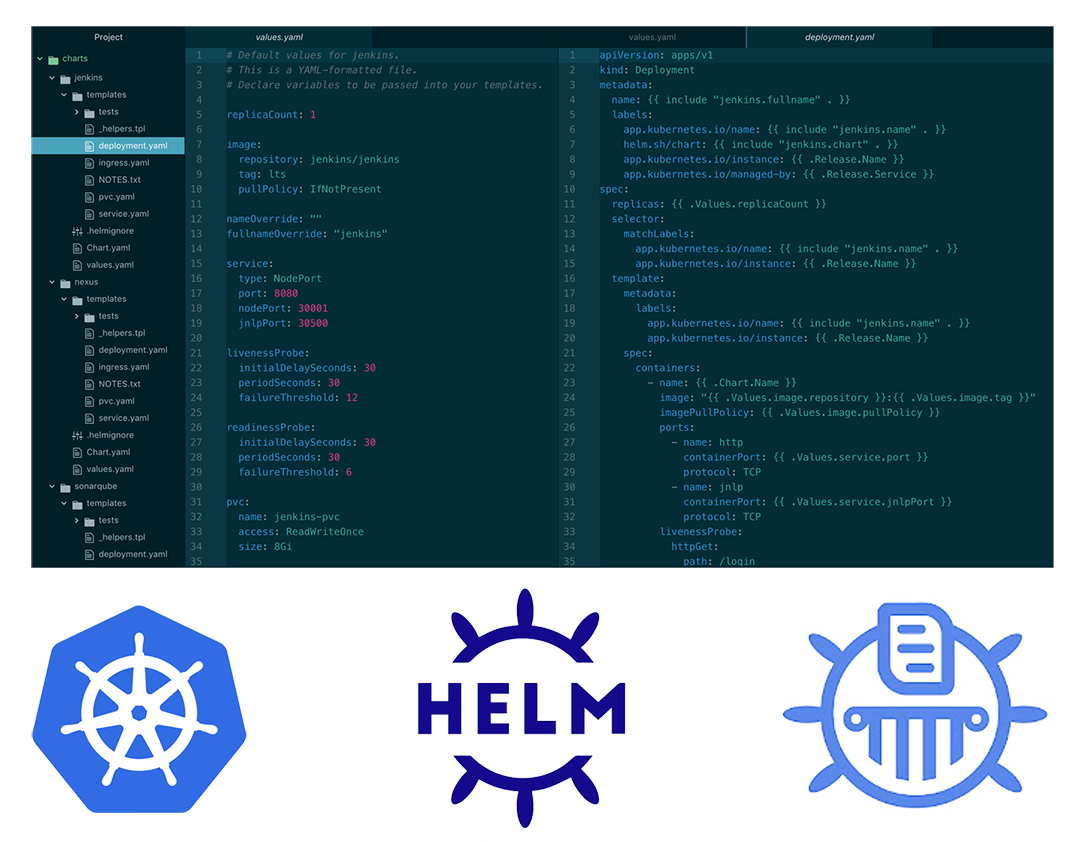Click the .helmignore settings icon under jenkins
The width and height of the screenshot is (1080, 842).
tap(77, 232)
